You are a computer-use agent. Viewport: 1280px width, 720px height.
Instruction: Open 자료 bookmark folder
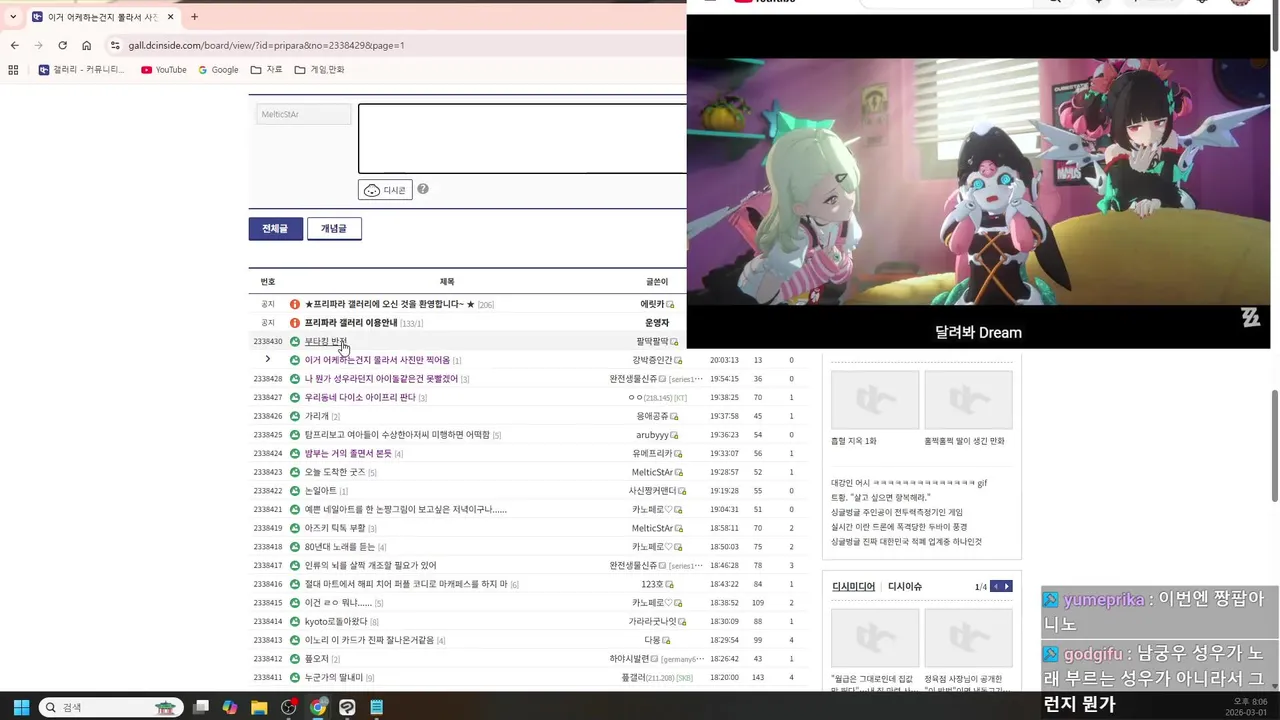point(266,70)
